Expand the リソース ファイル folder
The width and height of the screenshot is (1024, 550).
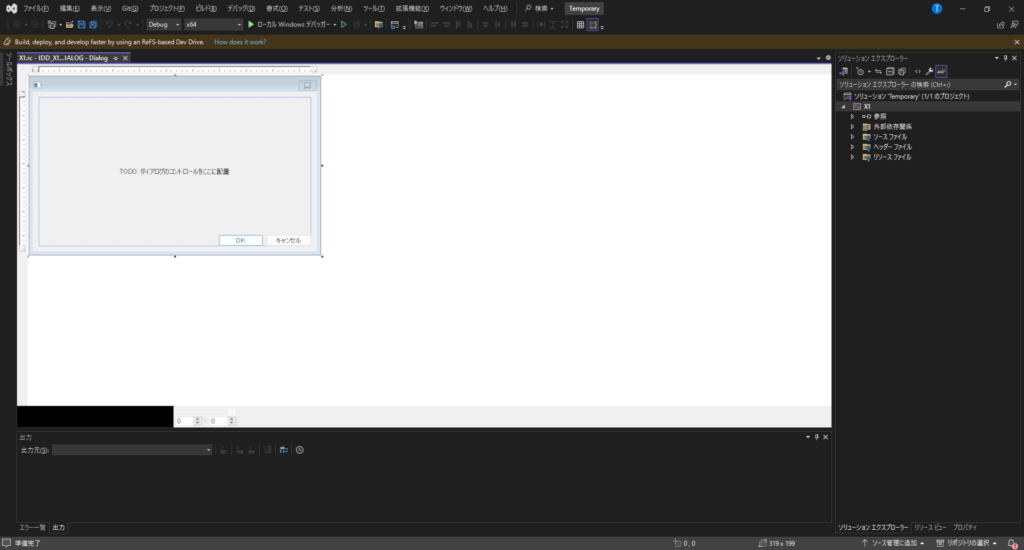point(853,157)
